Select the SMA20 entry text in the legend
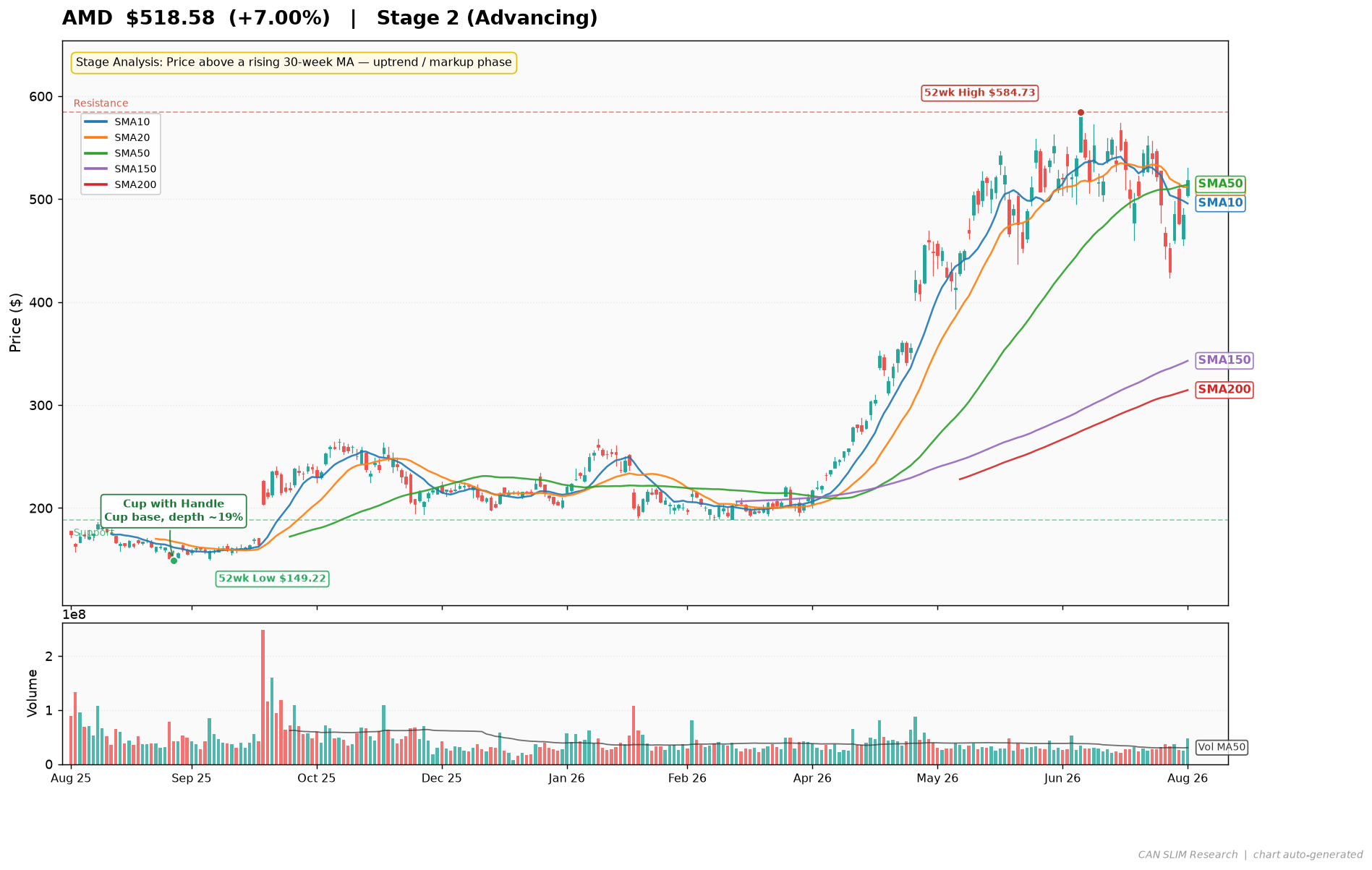This screenshot has height=870, width=1372. click(132, 137)
